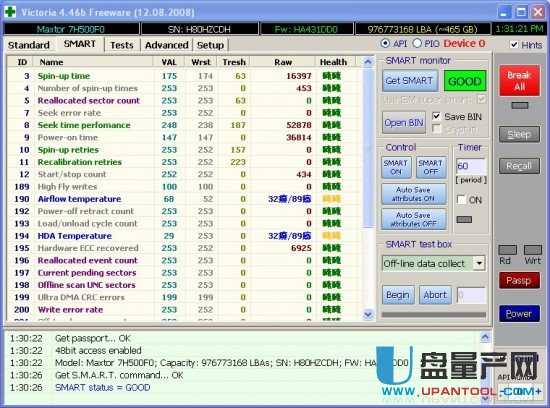Click the scroll-up arrow of the SMART table
The width and height of the screenshot is (550, 408).
pyautogui.click(x=368, y=62)
